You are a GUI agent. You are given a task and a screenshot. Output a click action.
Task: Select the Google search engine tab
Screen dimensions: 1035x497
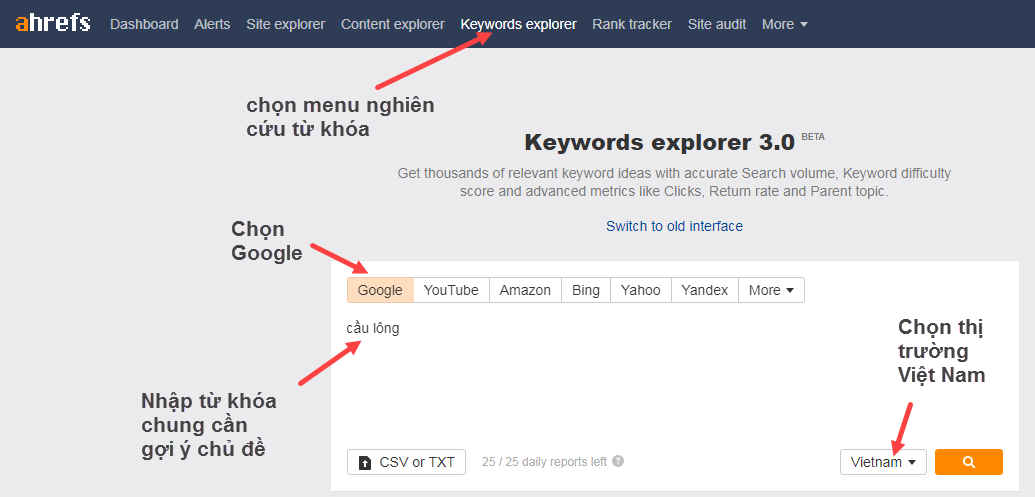380,290
